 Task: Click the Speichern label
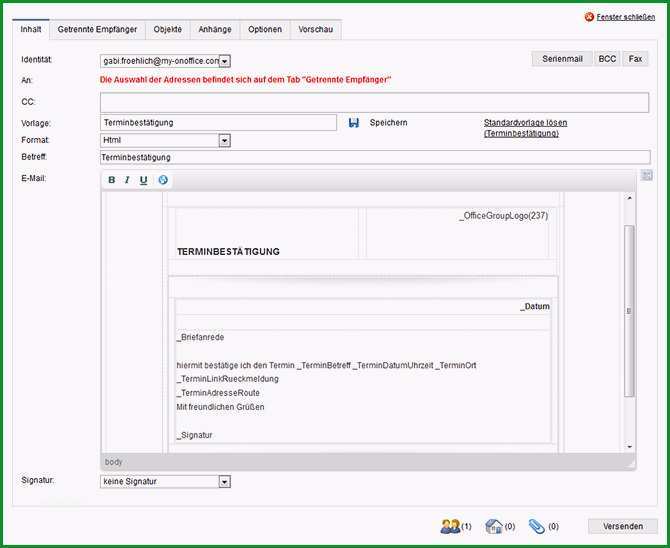pyautogui.click(x=388, y=123)
